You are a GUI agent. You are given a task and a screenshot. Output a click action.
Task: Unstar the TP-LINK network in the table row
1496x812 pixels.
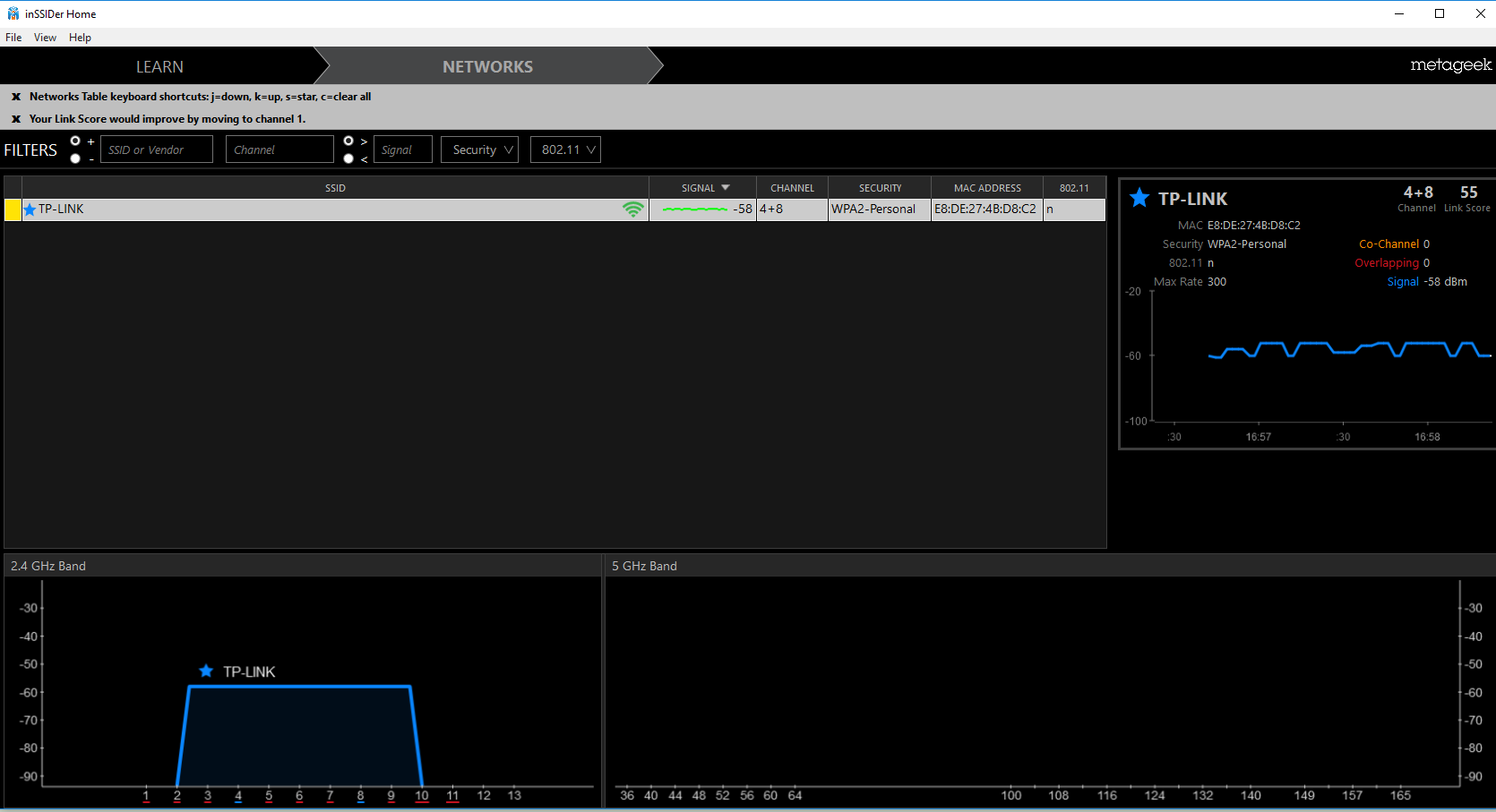[30, 209]
